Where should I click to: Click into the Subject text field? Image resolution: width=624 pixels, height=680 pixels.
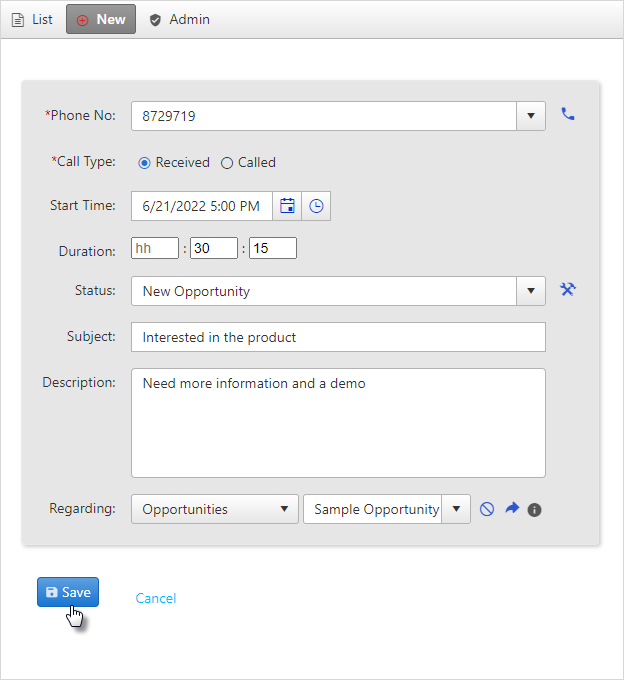coord(338,337)
